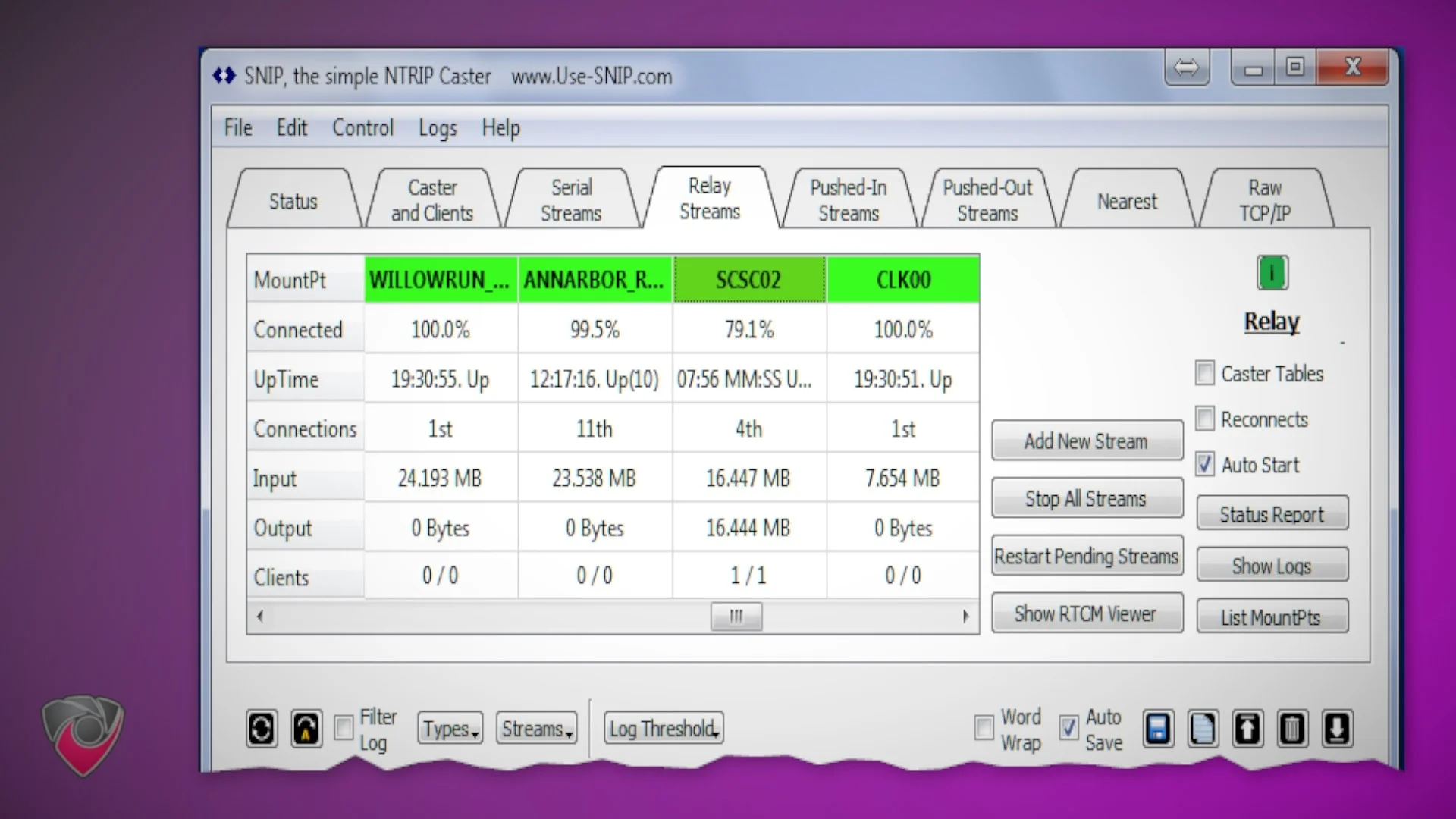The height and width of the screenshot is (819, 1456).
Task: Open the Edit menu
Action: [x=292, y=127]
